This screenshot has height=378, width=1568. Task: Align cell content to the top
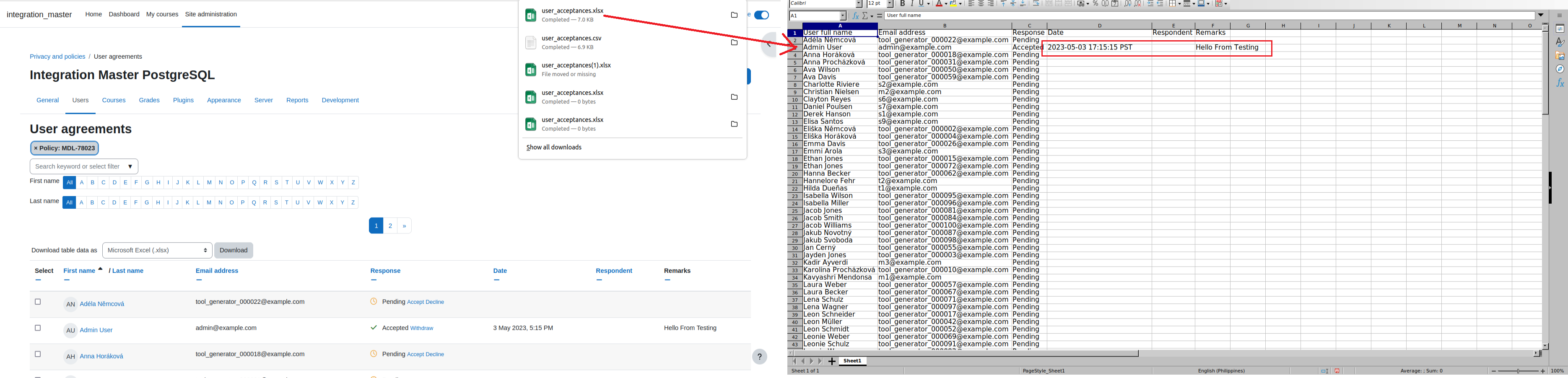(x=1004, y=4)
